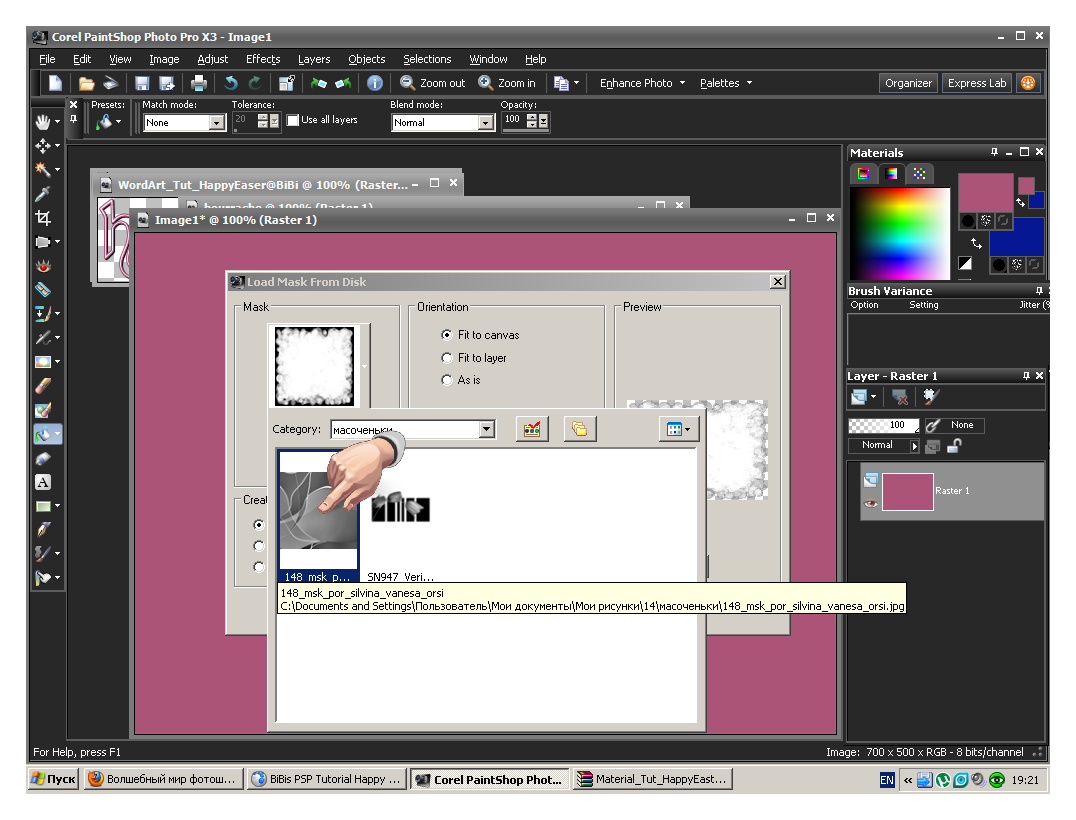The height and width of the screenshot is (820, 1076).
Task: Switch to the Swatches tab in Materials
Action: point(919,174)
